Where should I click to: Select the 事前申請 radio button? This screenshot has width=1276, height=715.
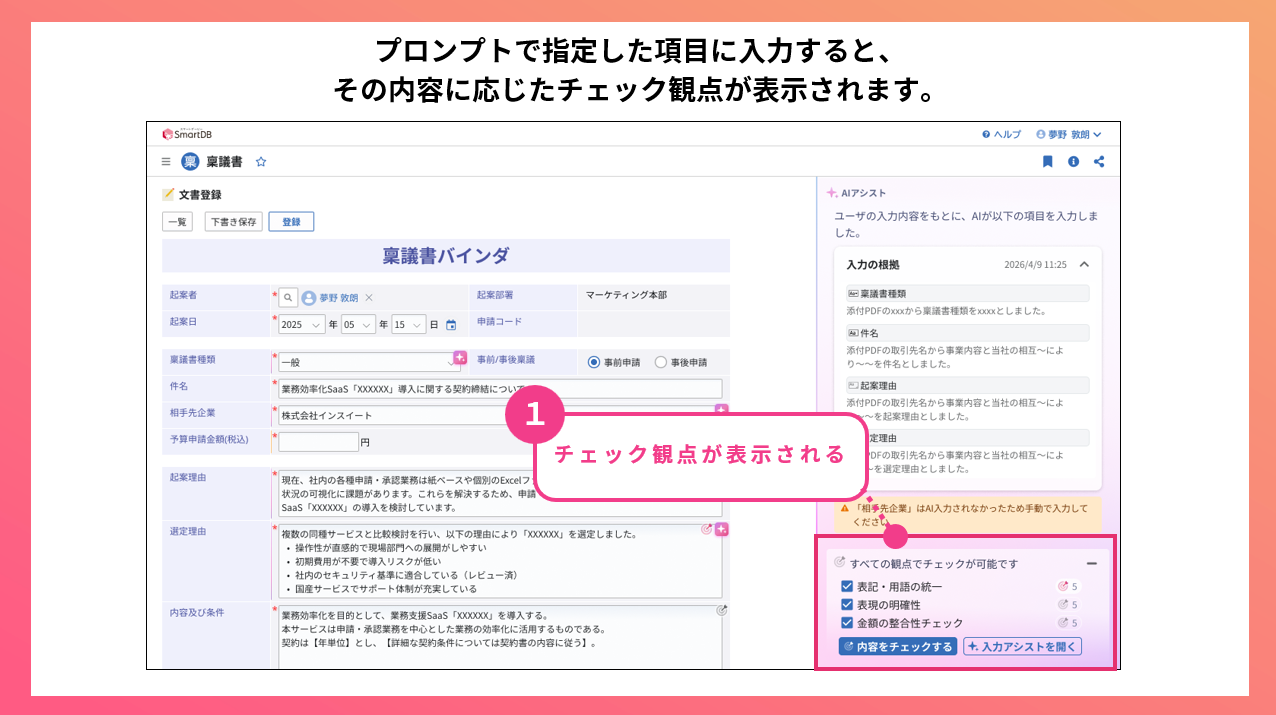tap(594, 362)
